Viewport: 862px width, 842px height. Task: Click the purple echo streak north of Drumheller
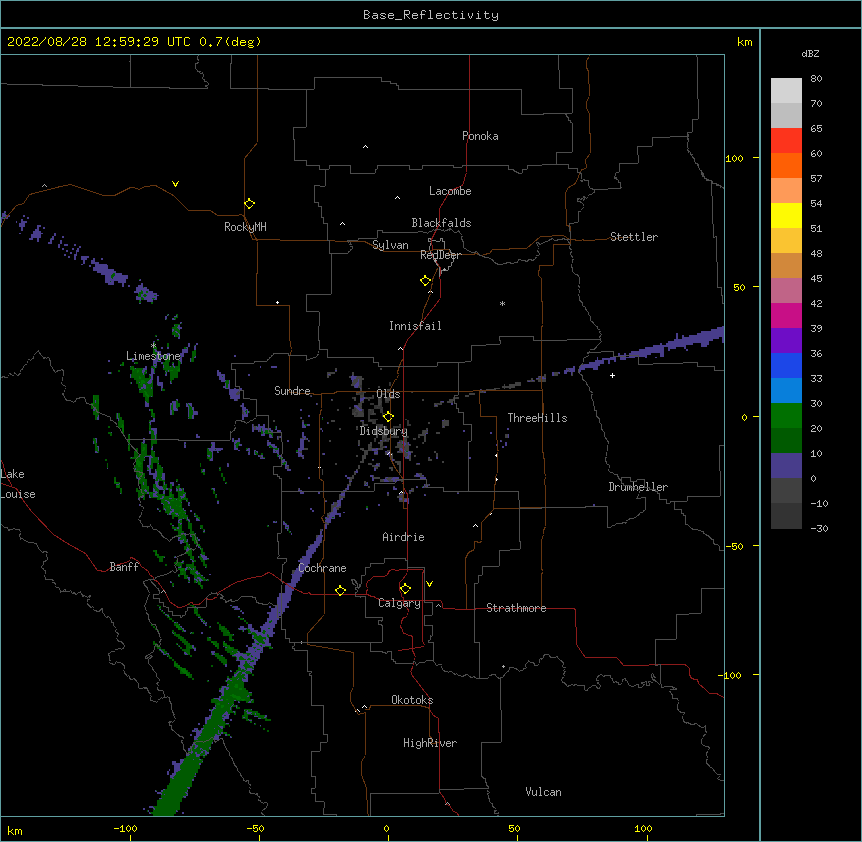(651, 349)
